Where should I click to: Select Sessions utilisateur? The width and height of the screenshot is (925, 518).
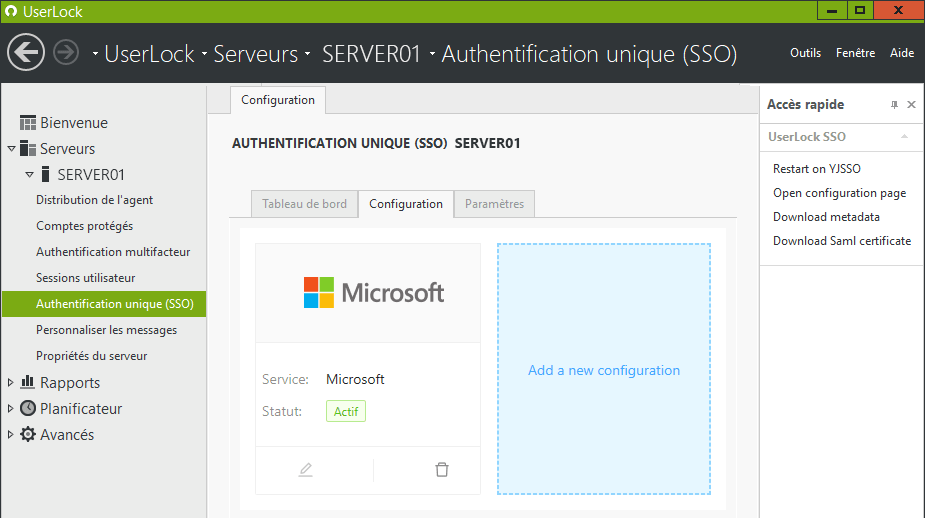coord(86,278)
